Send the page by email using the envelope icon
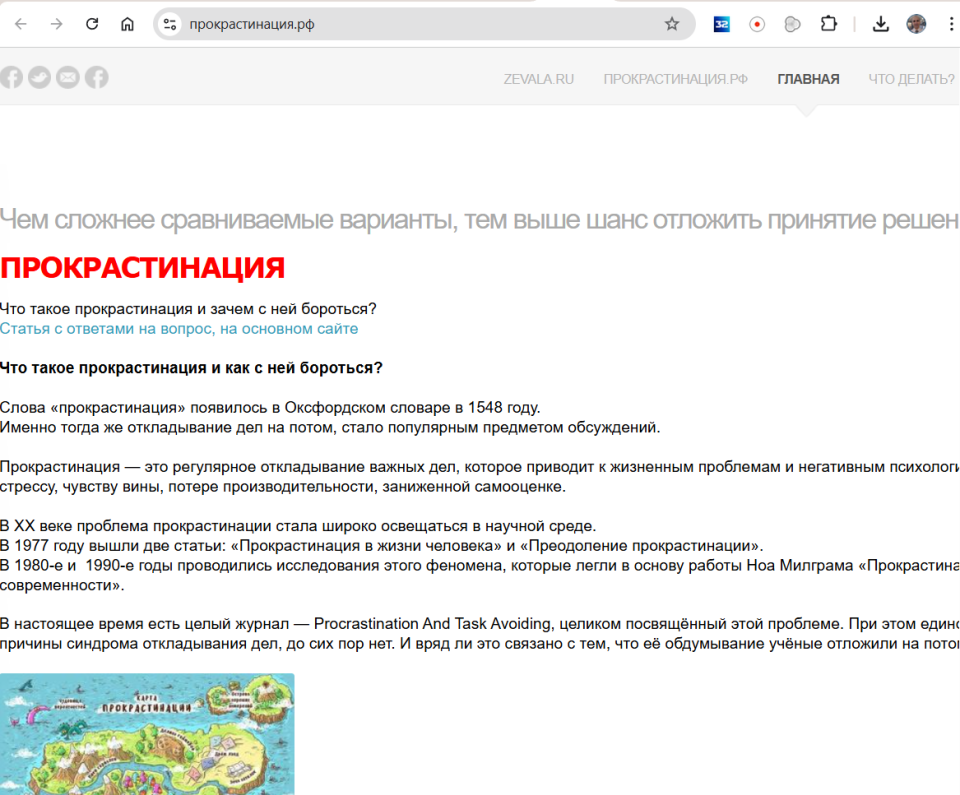The height and width of the screenshot is (795, 960). point(67,77)
